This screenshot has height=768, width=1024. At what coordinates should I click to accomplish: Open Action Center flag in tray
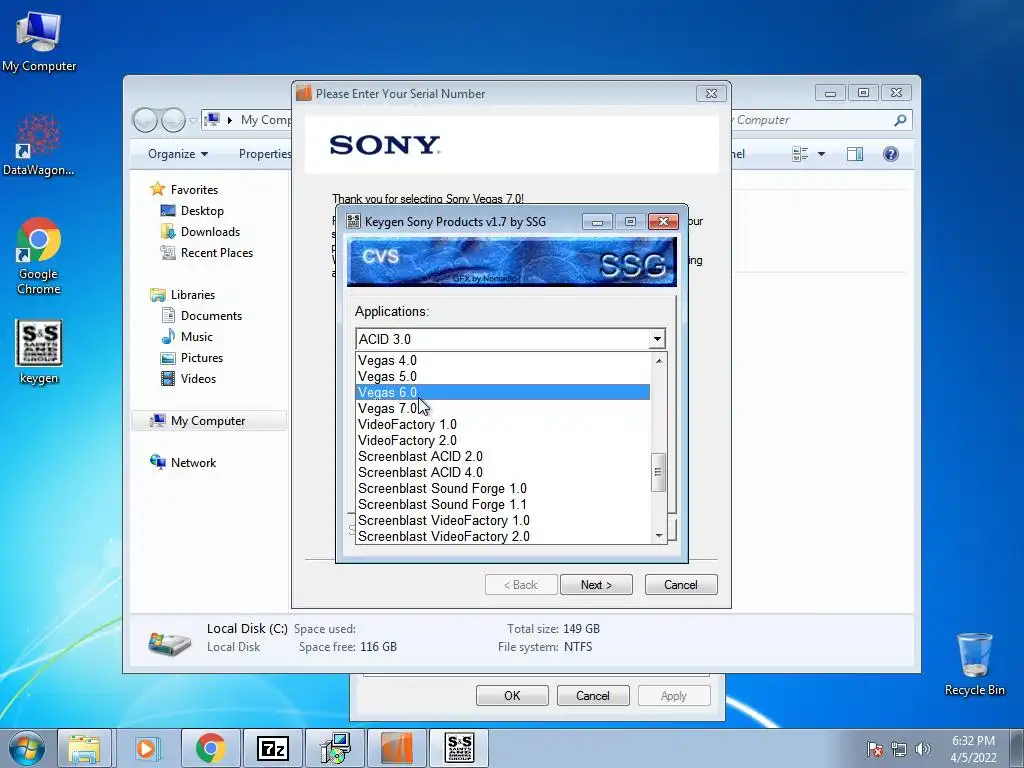[875, 749]
